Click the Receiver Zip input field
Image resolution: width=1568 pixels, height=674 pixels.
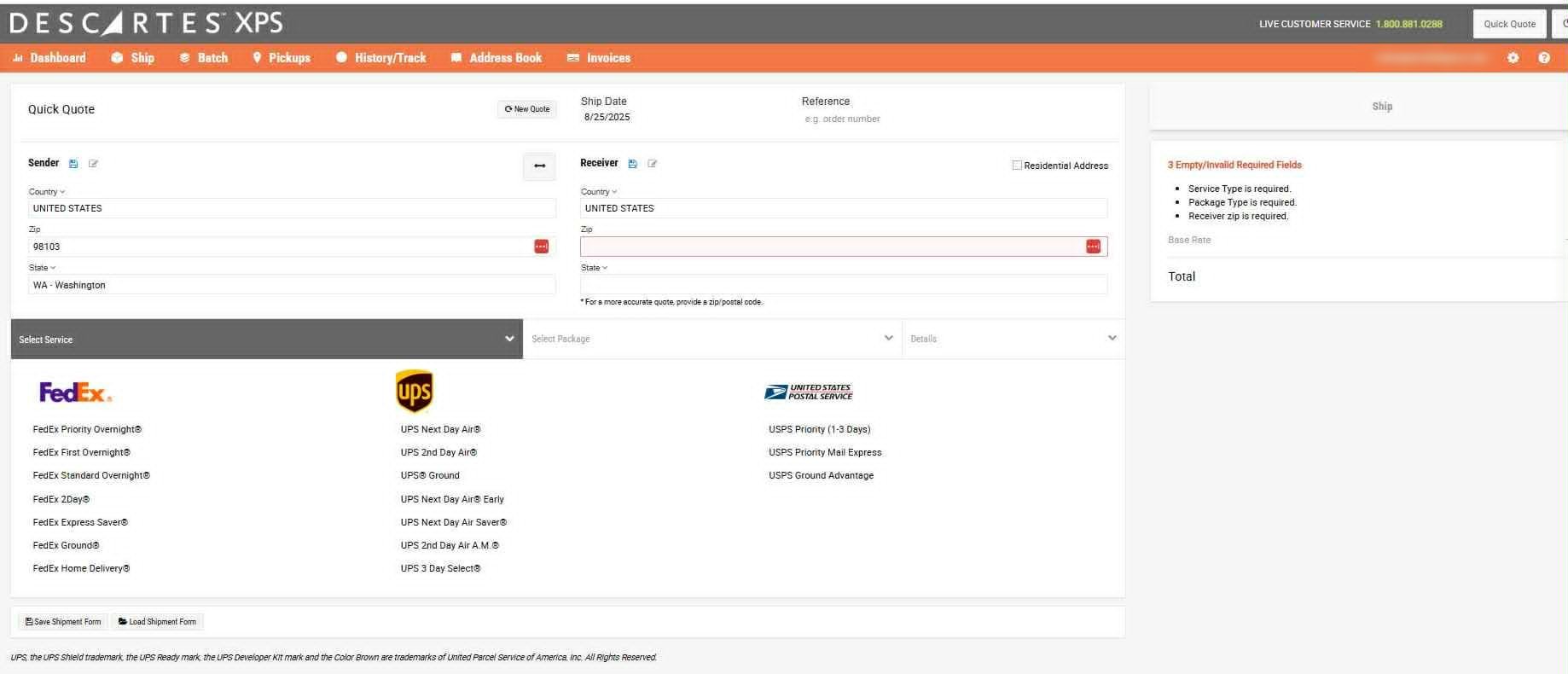844,247
